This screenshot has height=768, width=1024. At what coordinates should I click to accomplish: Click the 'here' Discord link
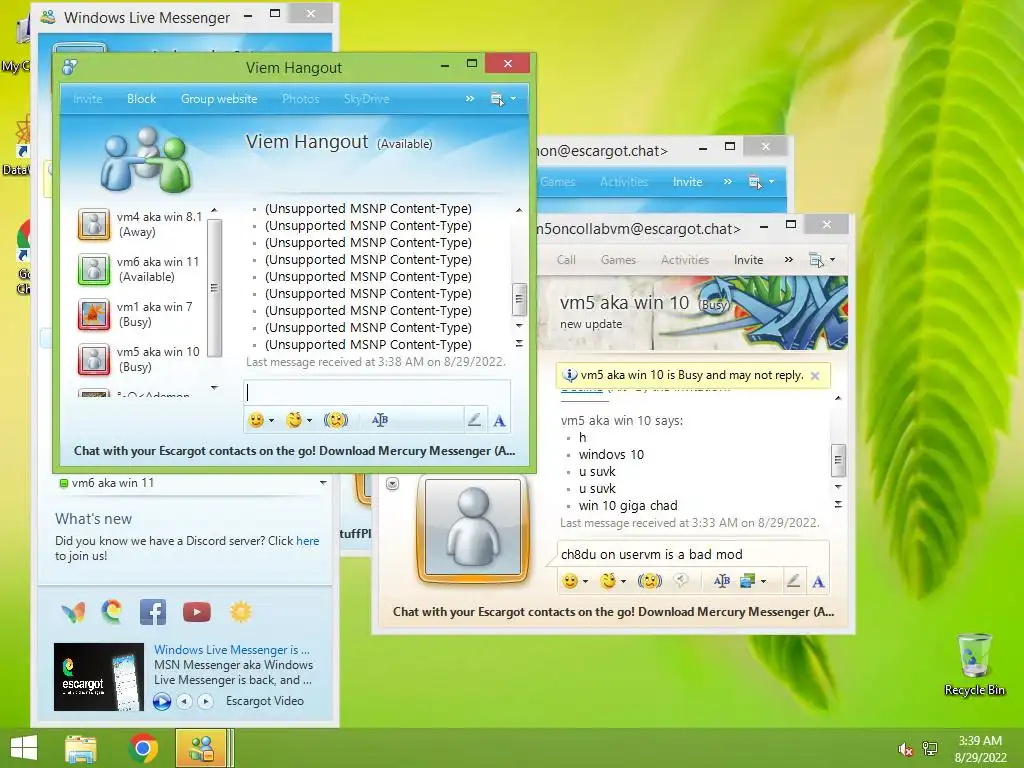pyautogui.click(x=308, y=541)
